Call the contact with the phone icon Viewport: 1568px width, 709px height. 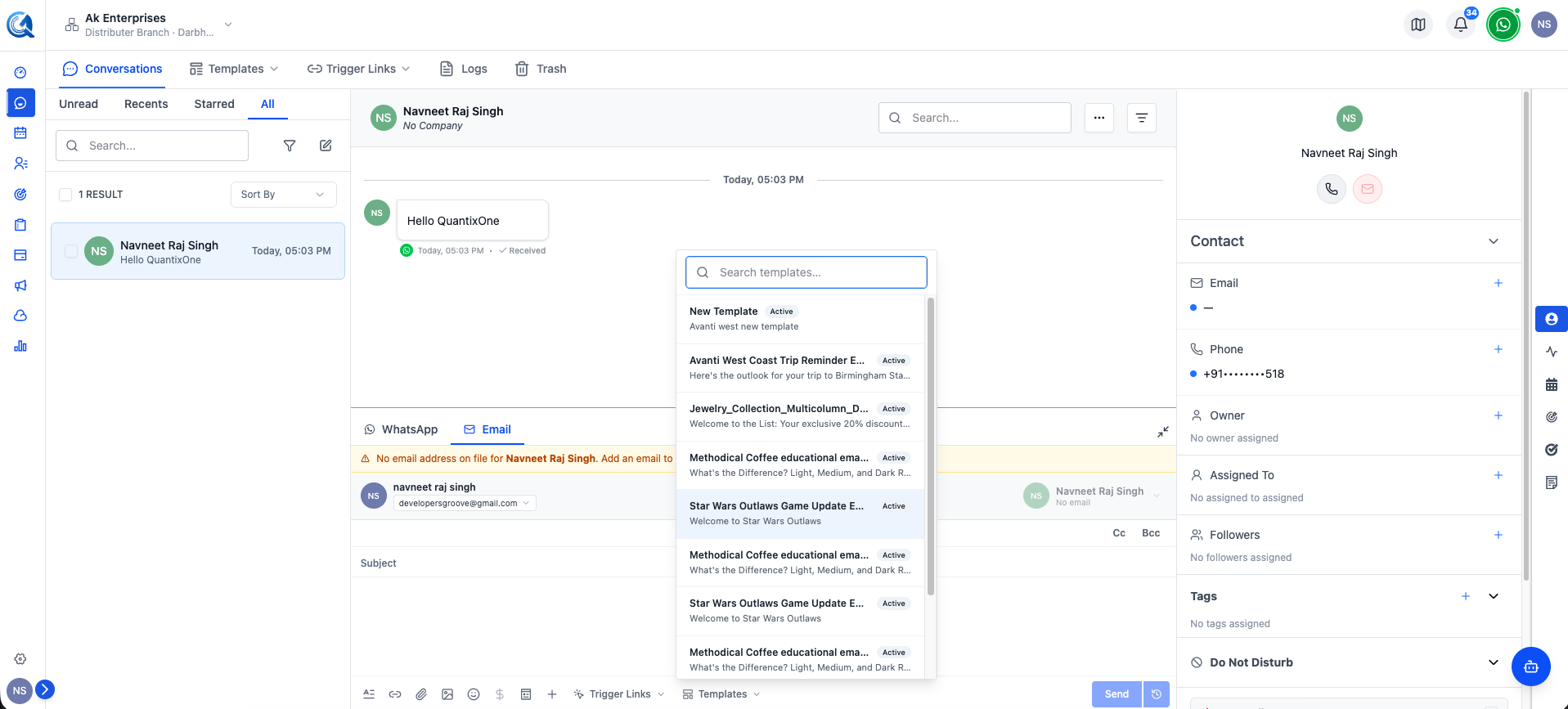(1332, 189)
